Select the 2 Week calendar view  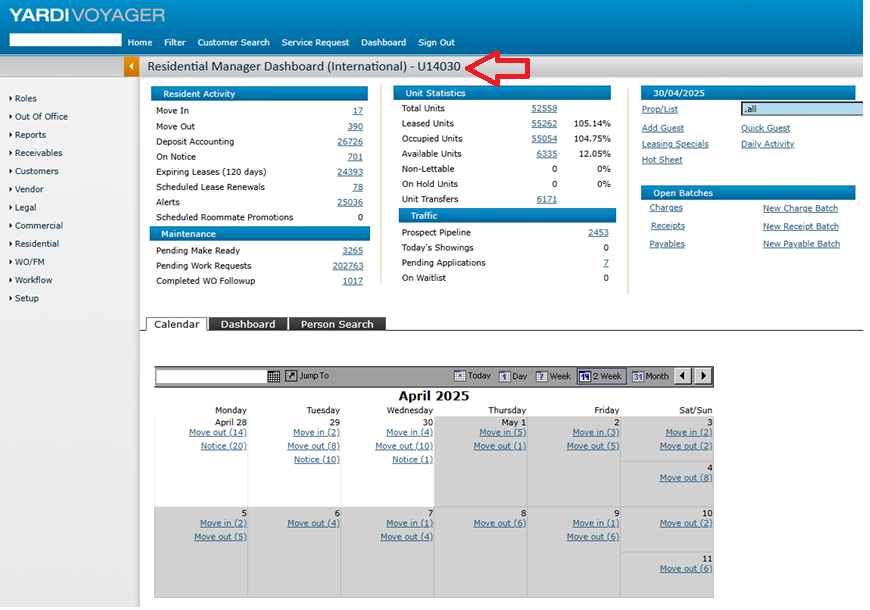coord(600,376)
